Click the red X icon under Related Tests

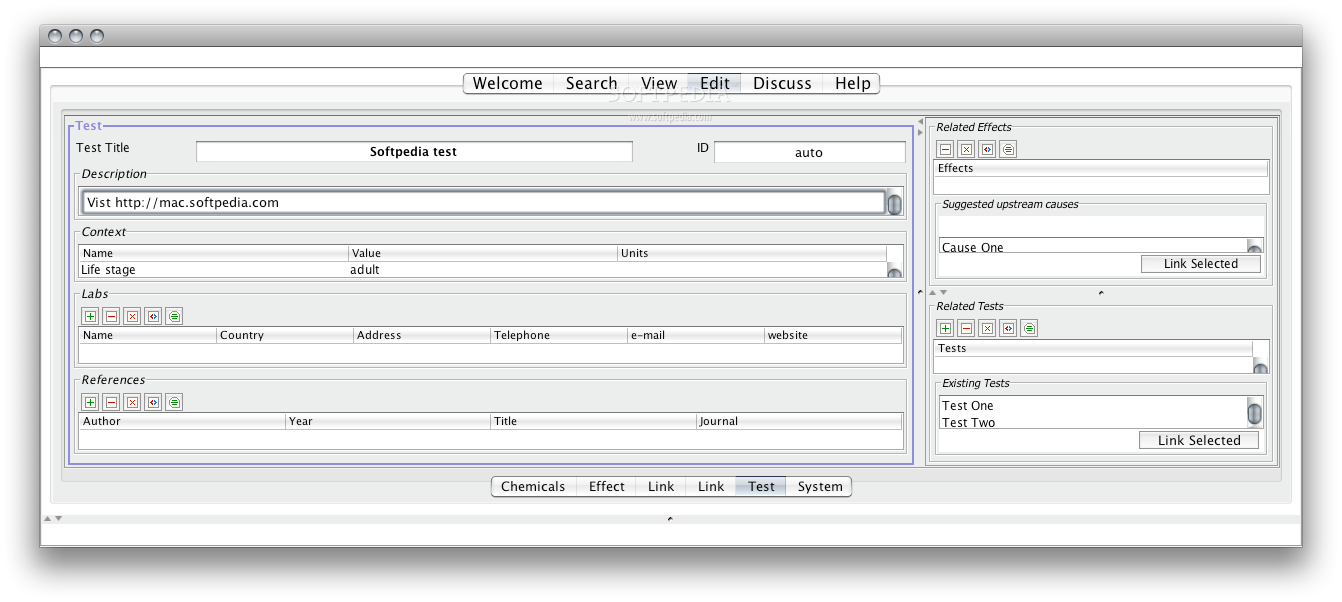pyautogui.click(x=987, y=328)
